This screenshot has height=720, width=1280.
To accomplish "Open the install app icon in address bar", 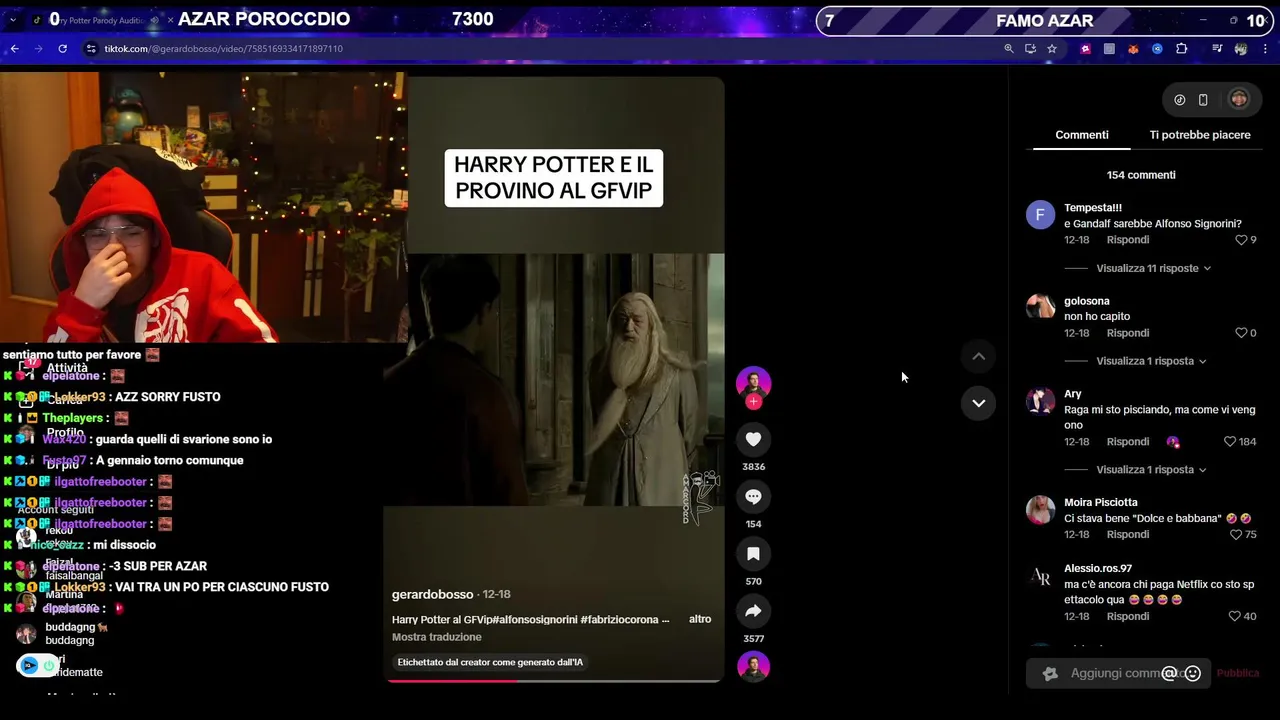I will [x=1031, y=48].
